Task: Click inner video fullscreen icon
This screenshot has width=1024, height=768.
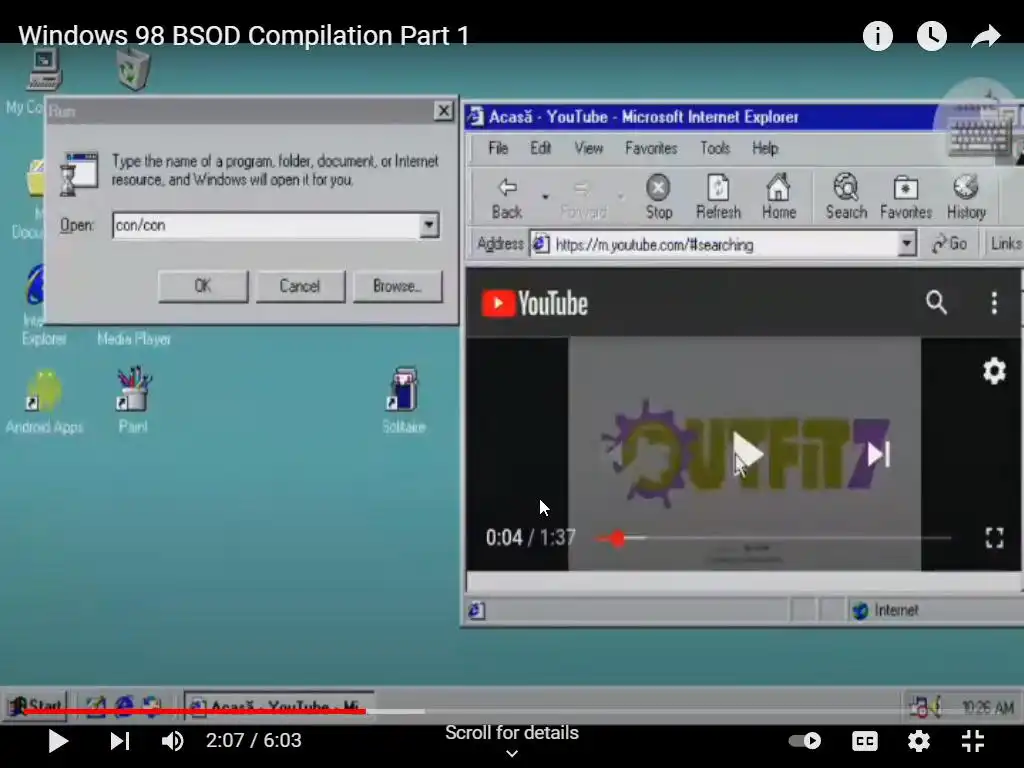Action: [994, 537]
